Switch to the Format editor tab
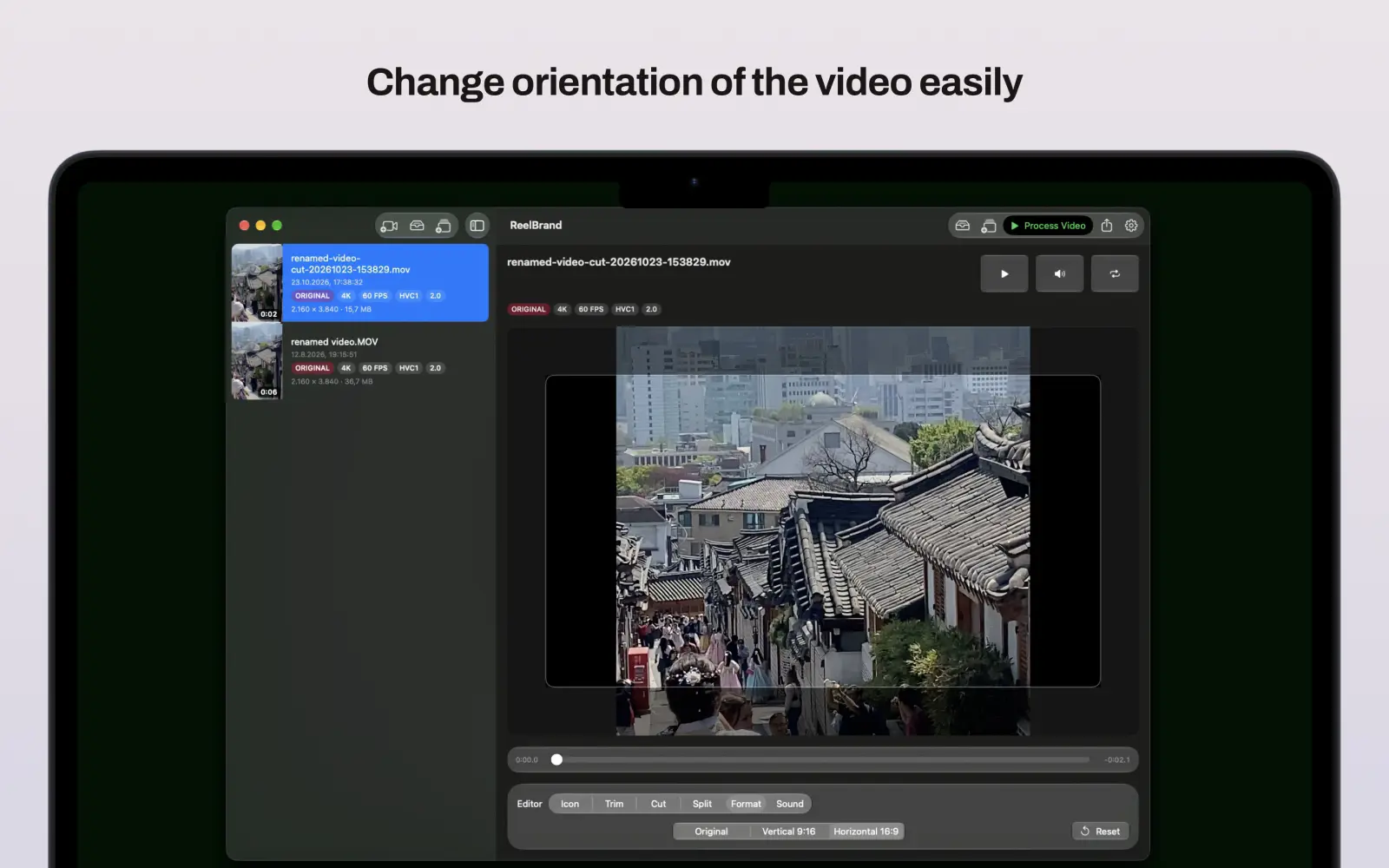The width and height of the screenshot is (1389, 868). [746, 804]
